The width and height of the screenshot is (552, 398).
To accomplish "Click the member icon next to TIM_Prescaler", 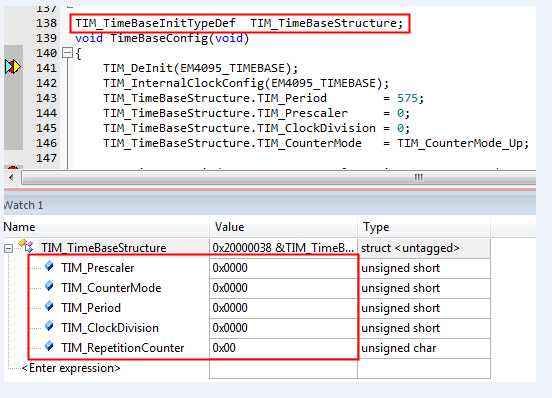I will coord(50,266).
